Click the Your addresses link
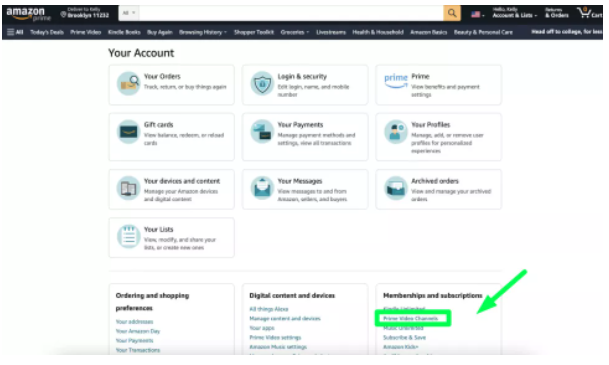 134,322
